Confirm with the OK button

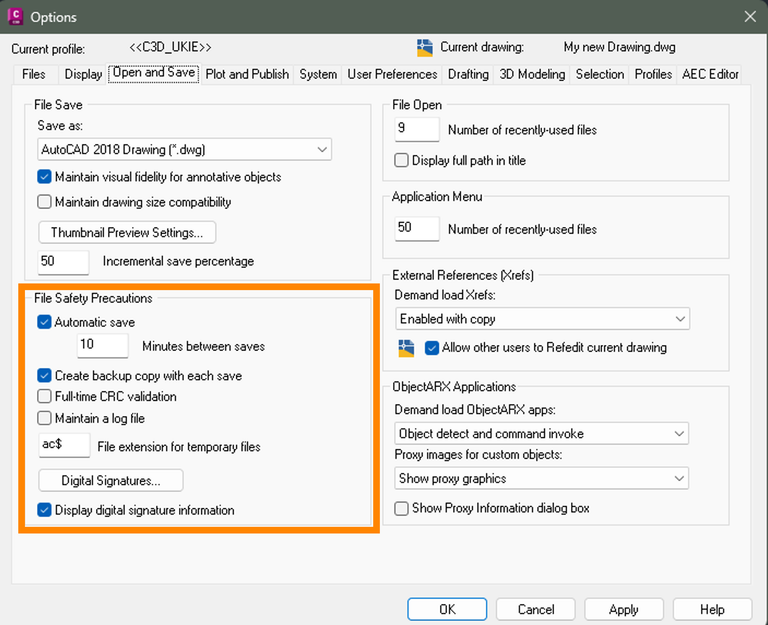point(447,609)
